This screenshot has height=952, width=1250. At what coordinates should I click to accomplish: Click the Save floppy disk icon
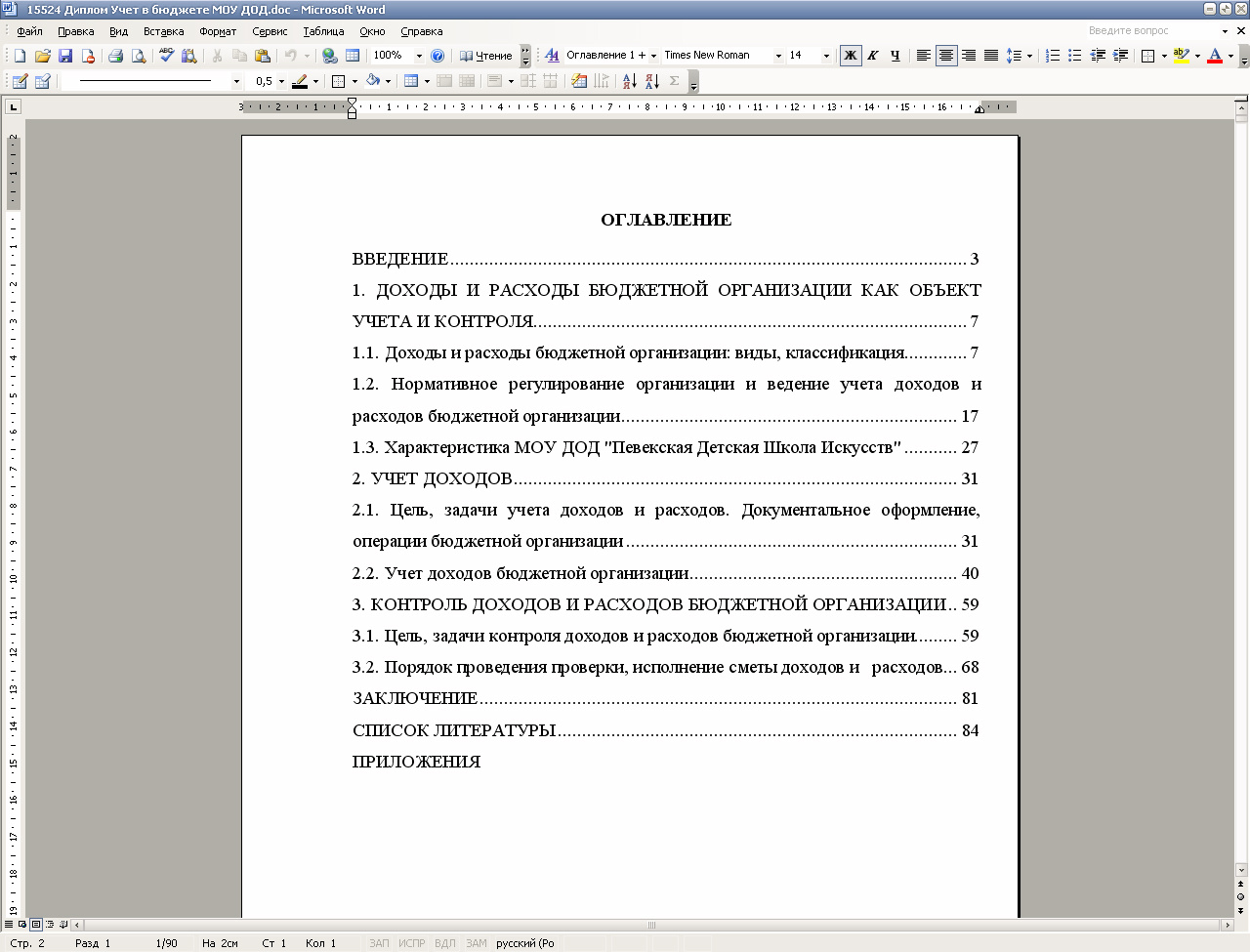(x=65, y=56)
